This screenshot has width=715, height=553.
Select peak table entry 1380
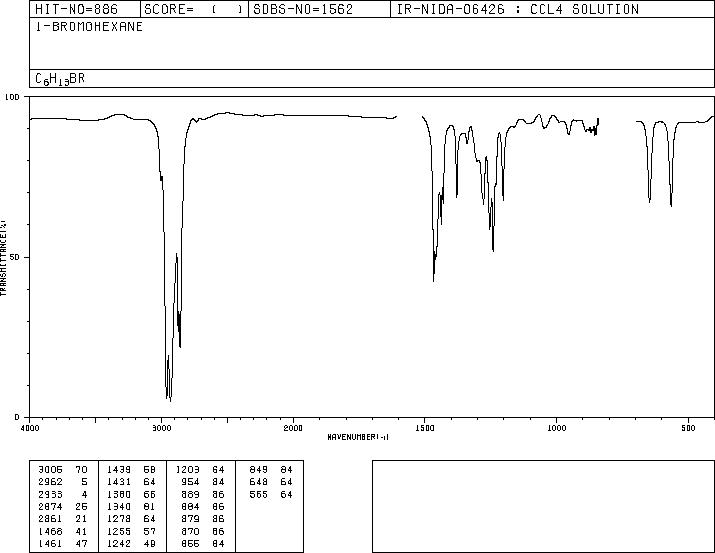(119, 494)
